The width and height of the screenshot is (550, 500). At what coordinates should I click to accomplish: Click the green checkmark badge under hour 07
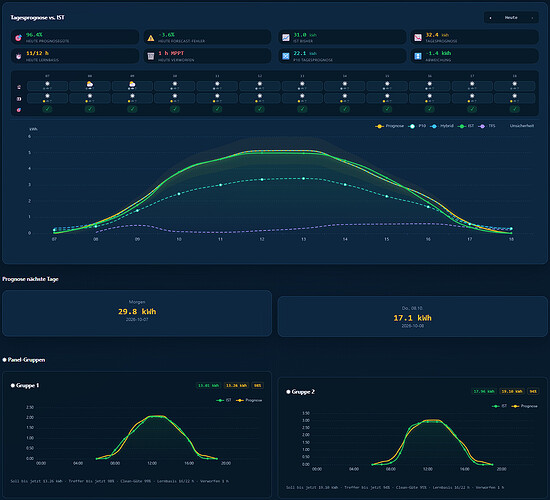click(47, 109)
